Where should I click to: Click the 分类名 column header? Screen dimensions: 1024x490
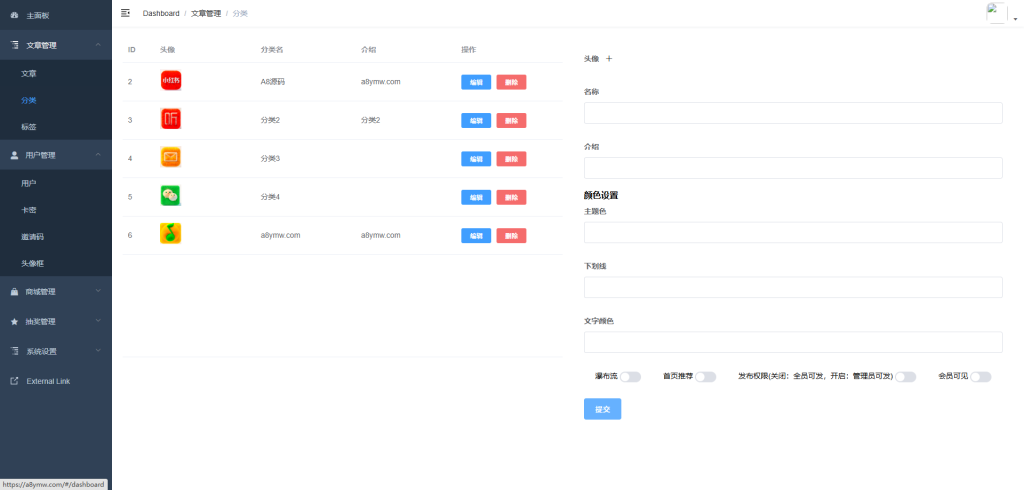272,50
